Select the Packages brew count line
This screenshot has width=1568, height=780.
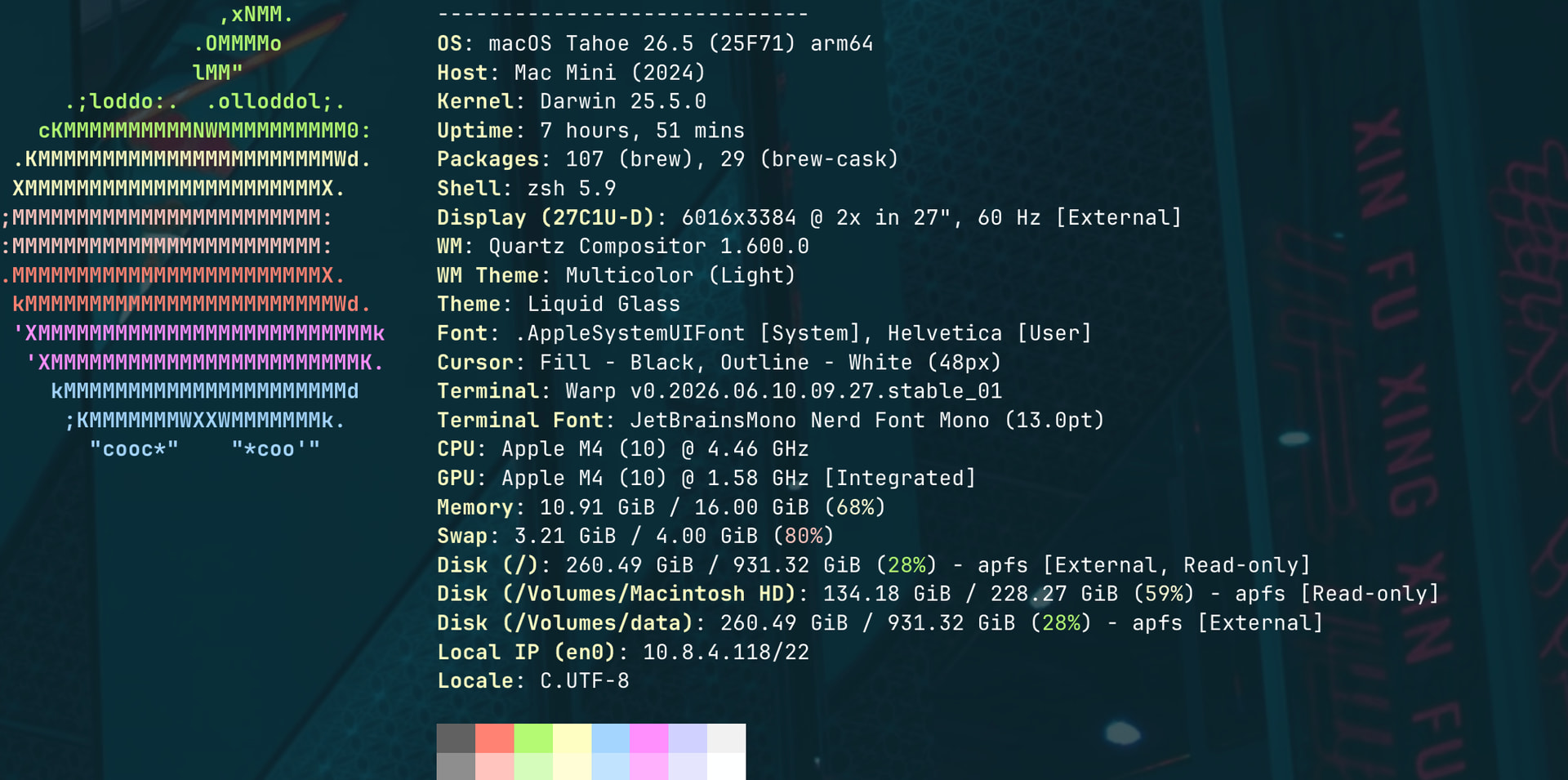(667, 159)
